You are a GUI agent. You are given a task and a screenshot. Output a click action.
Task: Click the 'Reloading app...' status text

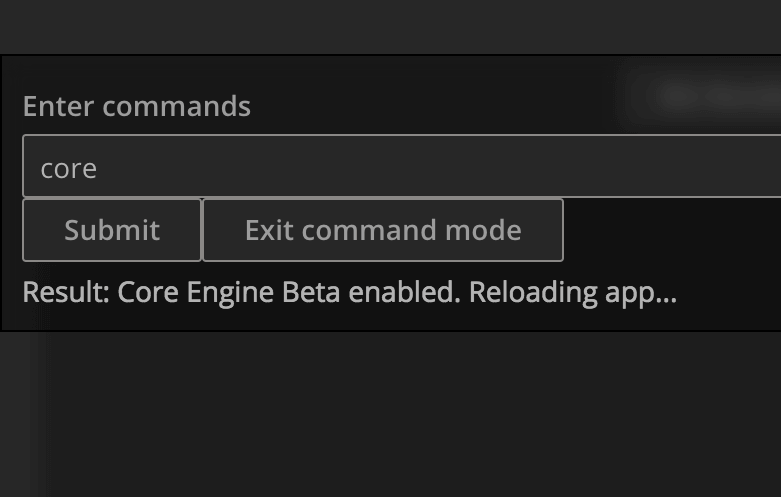pyautogui.click(x=573, y=292)
